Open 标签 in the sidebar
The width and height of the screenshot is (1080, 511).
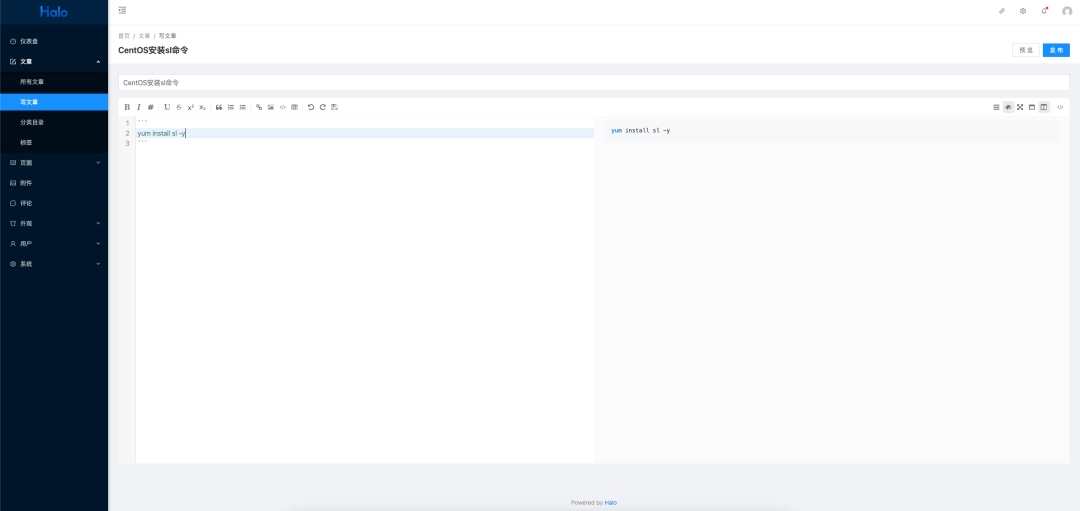click(54, 143)
